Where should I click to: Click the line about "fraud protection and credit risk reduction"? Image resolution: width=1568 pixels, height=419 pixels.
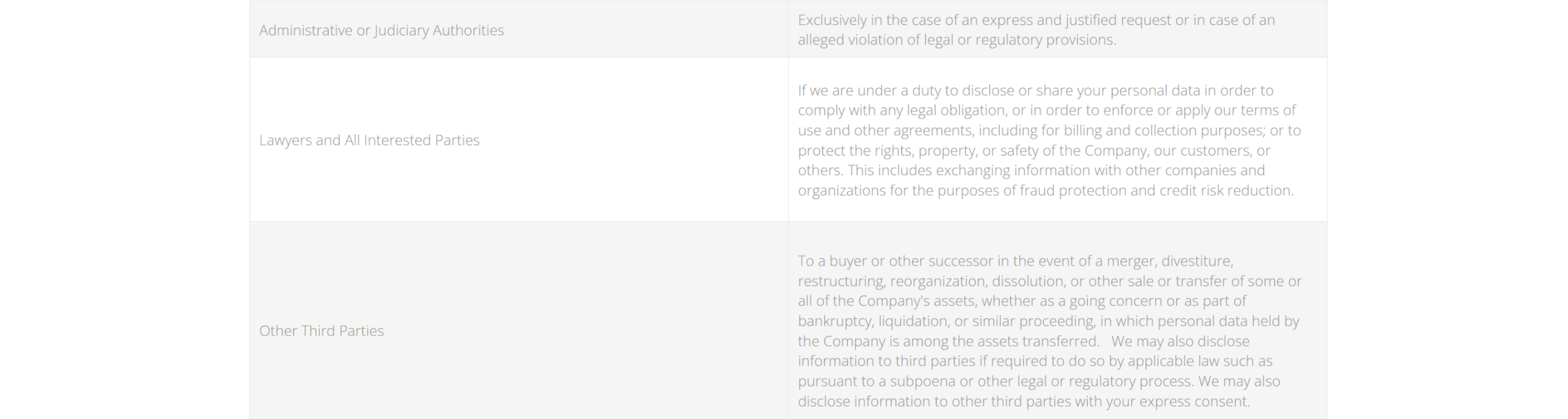(1045, 191)
